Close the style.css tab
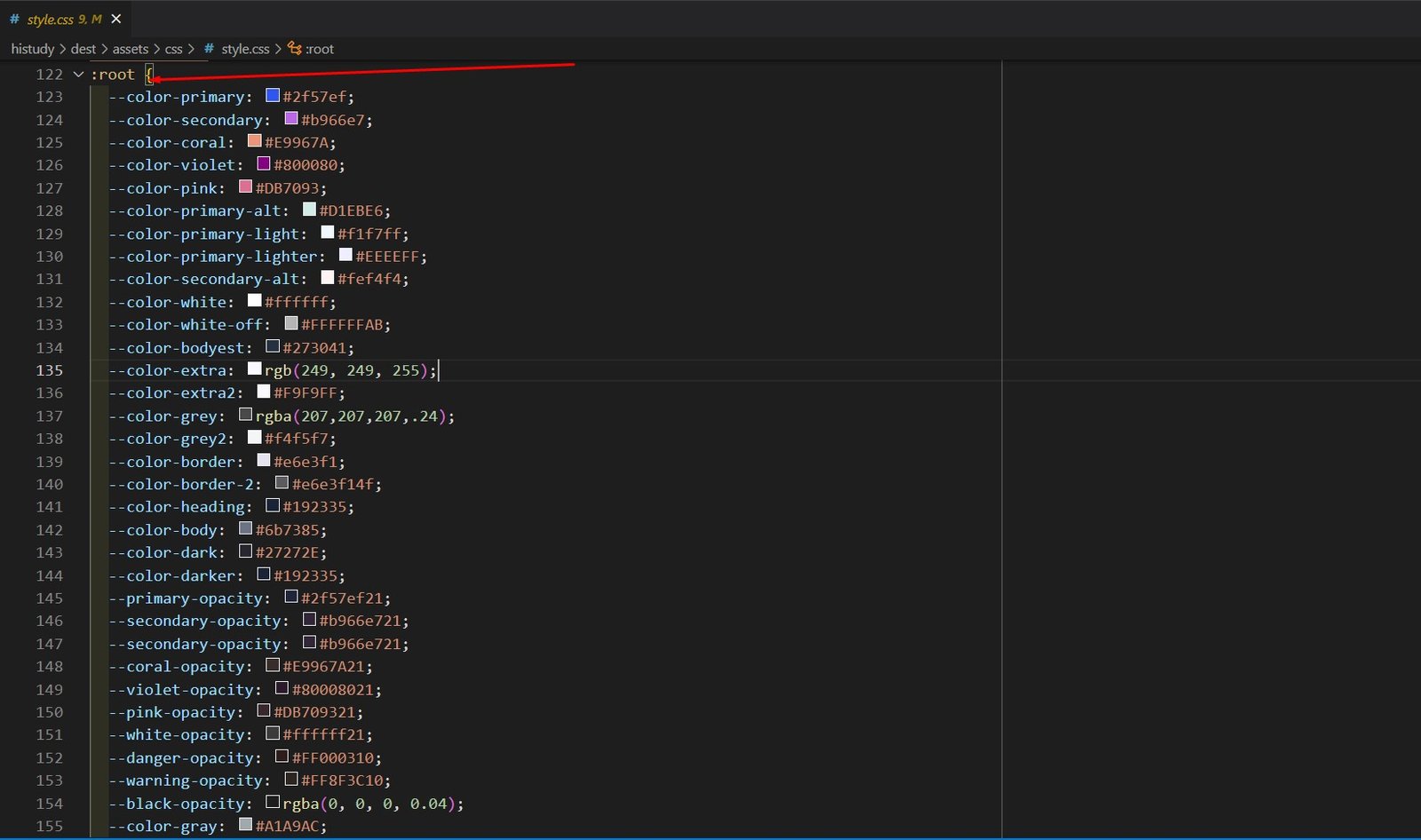 tap(115, 18)
